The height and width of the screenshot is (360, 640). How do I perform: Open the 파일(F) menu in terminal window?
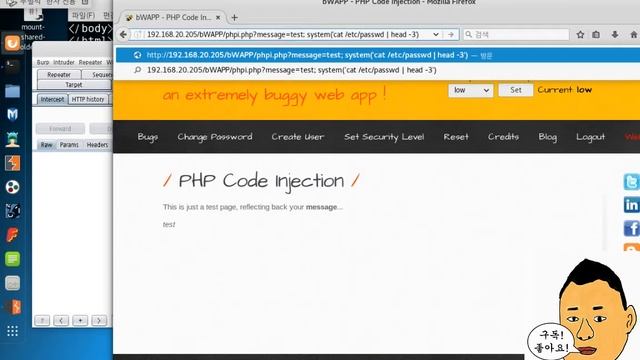click(83, 16)
